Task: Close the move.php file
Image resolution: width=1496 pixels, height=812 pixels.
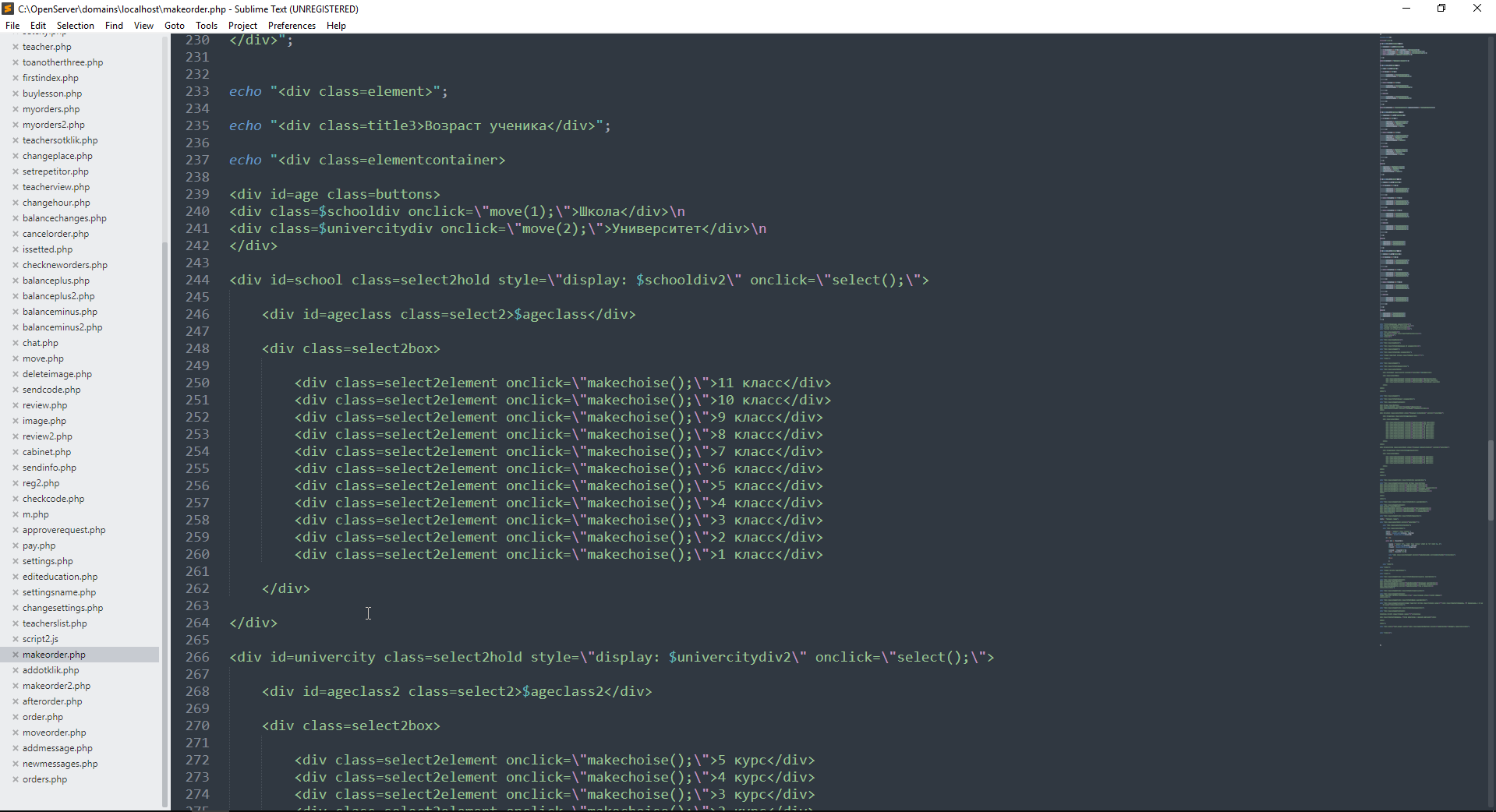Action: click(16, 358)
